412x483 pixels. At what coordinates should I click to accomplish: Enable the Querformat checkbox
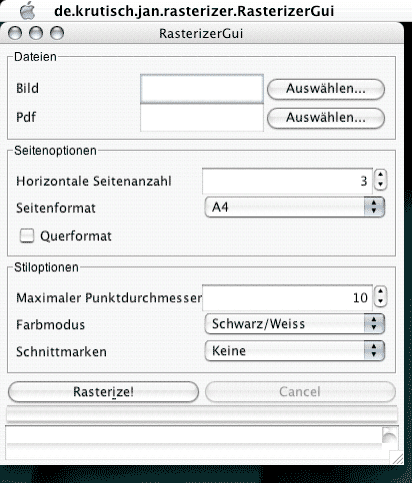point(27,236)
